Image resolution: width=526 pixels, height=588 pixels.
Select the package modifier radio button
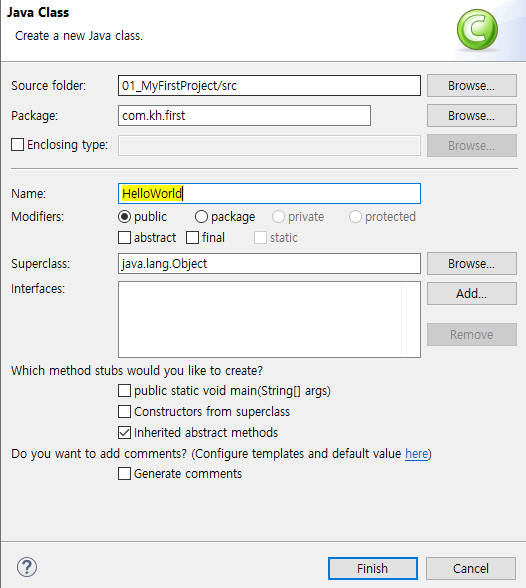tap(201, 216)
